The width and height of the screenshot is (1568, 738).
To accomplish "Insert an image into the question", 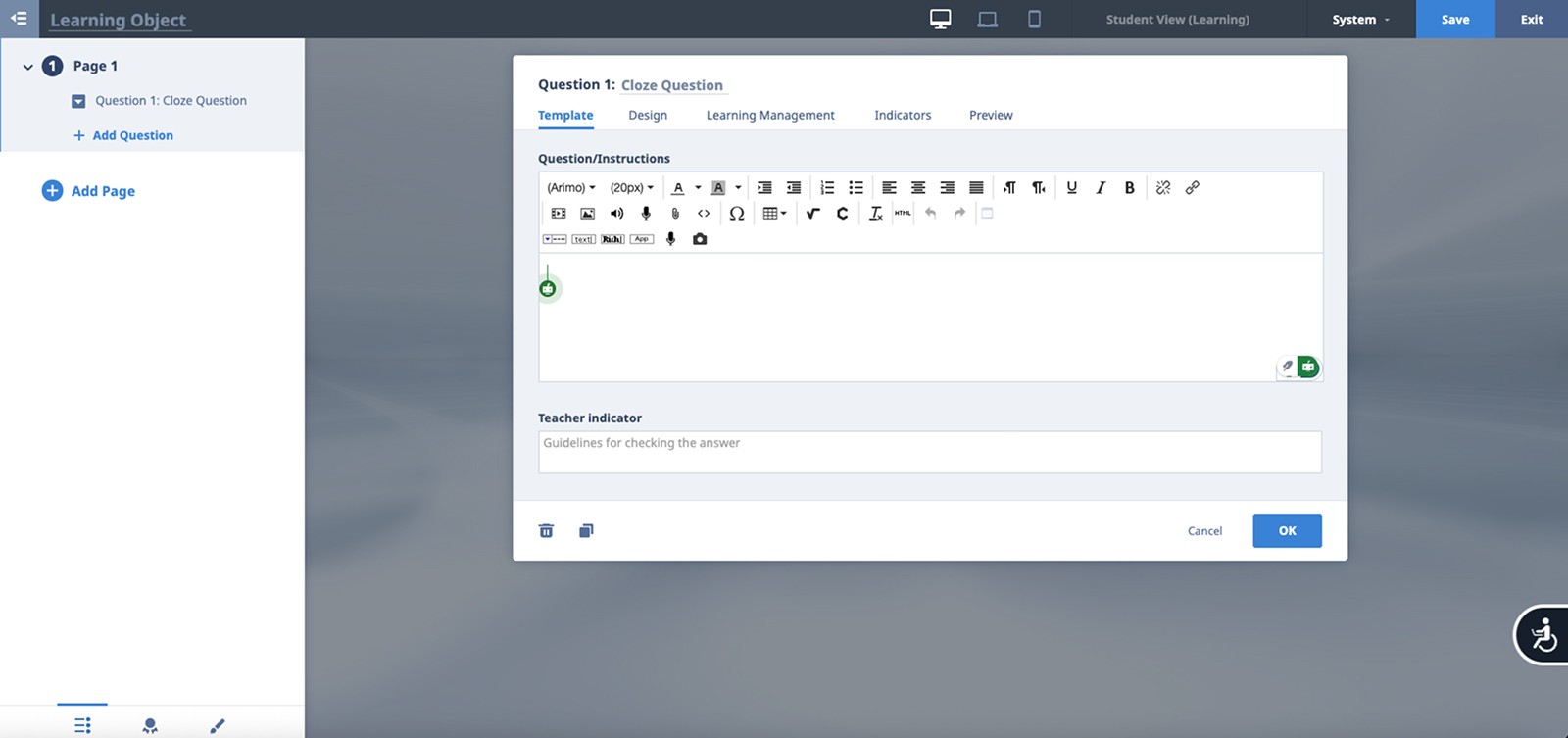I will [x=587, y=213].
